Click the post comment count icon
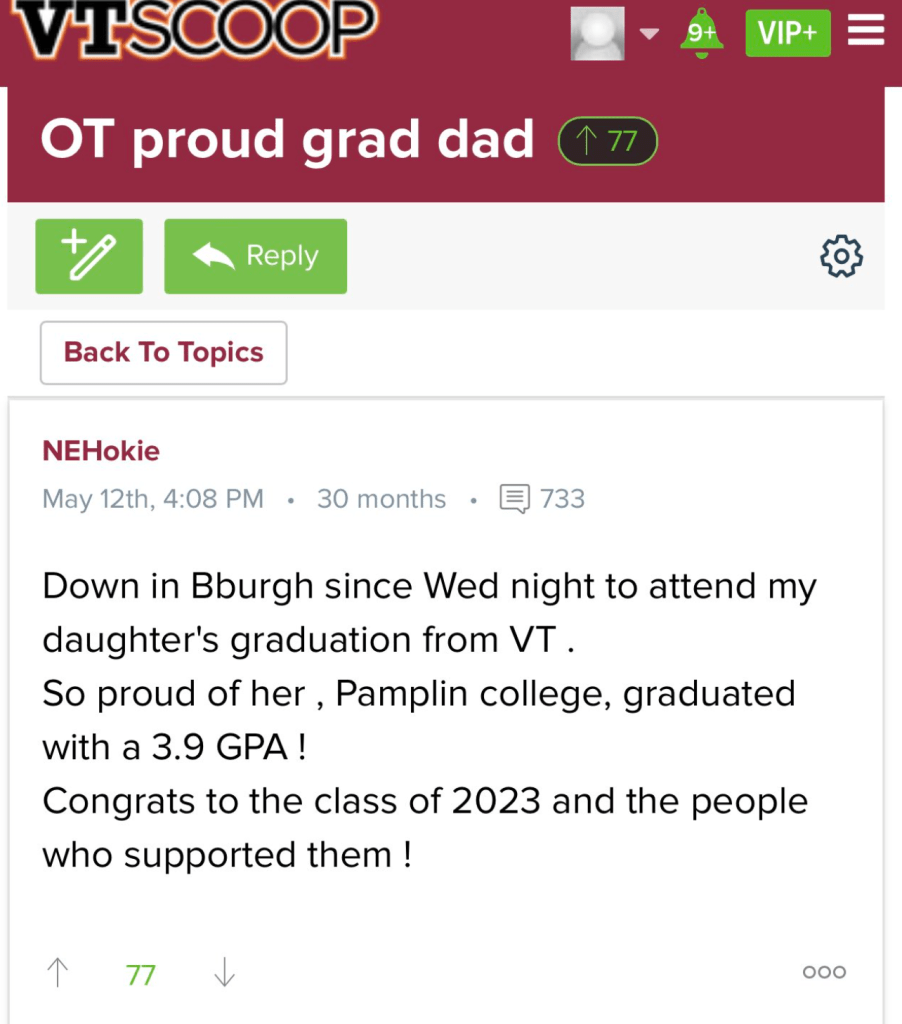902x1024 pixels. 514,498
